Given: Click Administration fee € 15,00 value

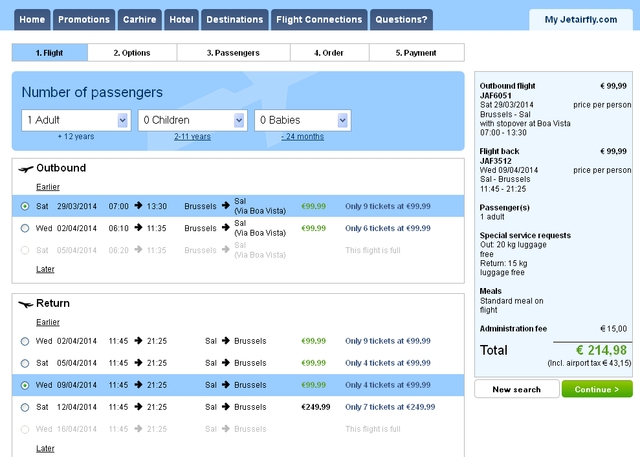Looking at the screenshot, I should pos(613,328).
